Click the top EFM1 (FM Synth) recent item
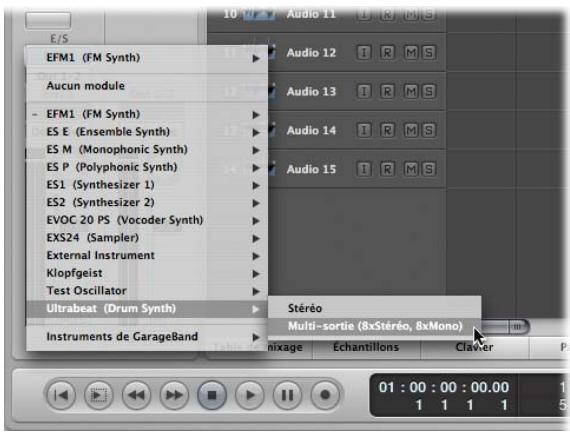 click(147, 57)
